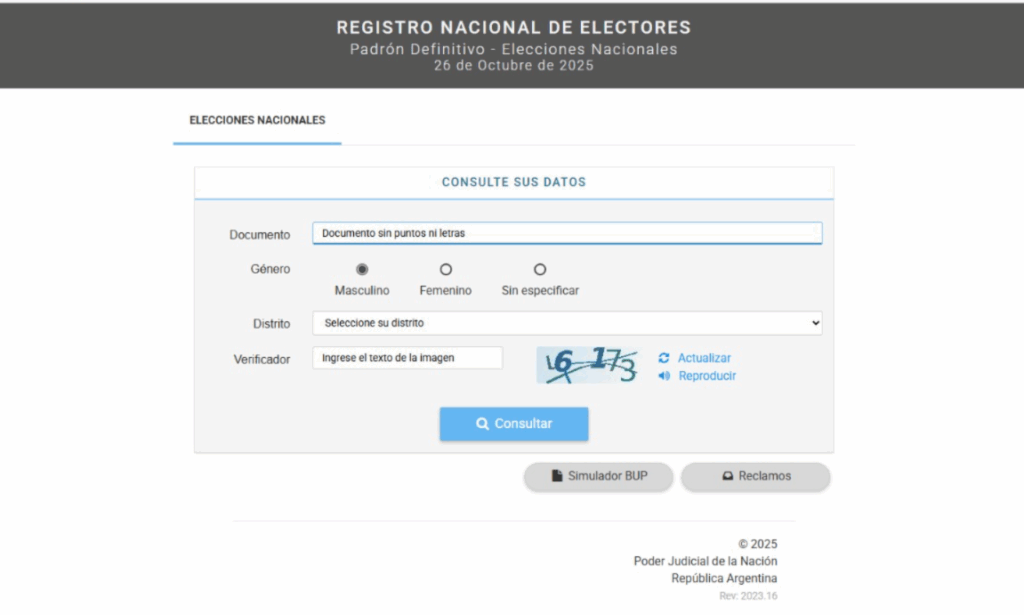Image resolution: width=1024 pixels, height=615 pixels.
Task: Click the Actualizar link text
Action: [x=704, y=358]
